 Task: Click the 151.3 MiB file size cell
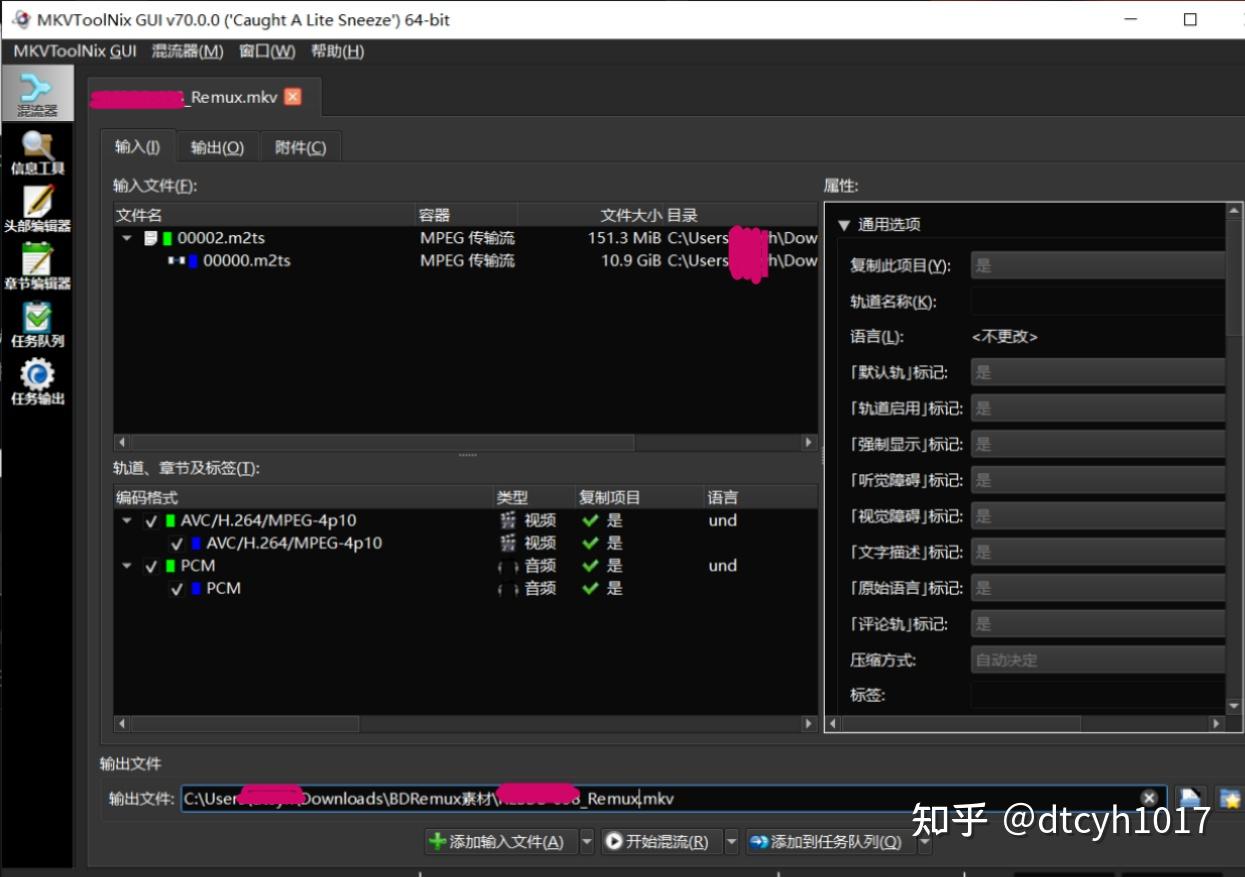click(x=624, y=238)
